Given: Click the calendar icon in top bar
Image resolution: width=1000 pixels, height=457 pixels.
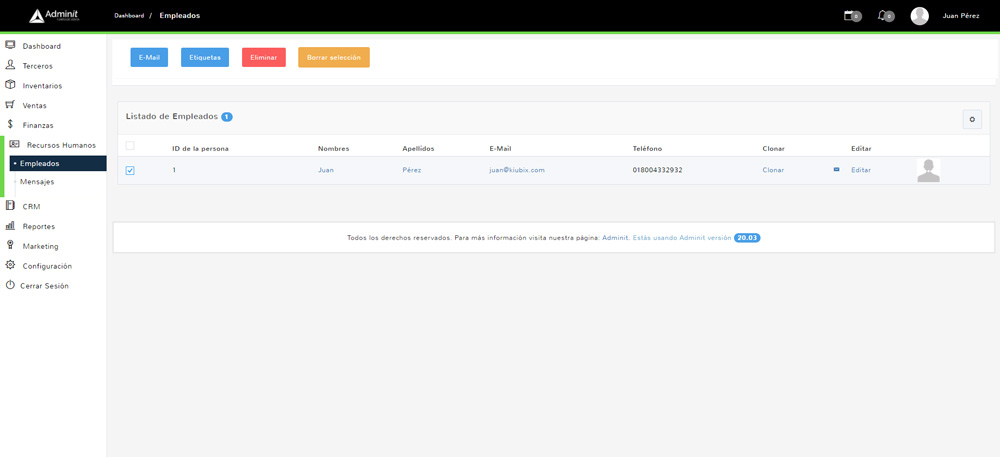Looking at the screenshot, I should tap(850, 16).
